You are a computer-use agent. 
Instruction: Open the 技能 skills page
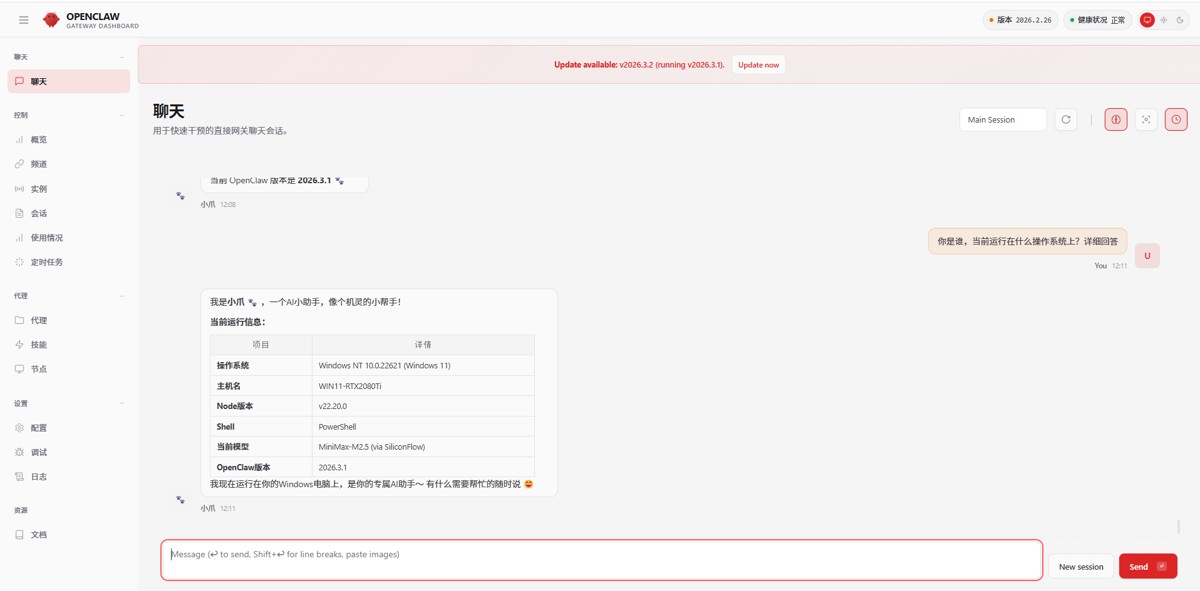69,345
